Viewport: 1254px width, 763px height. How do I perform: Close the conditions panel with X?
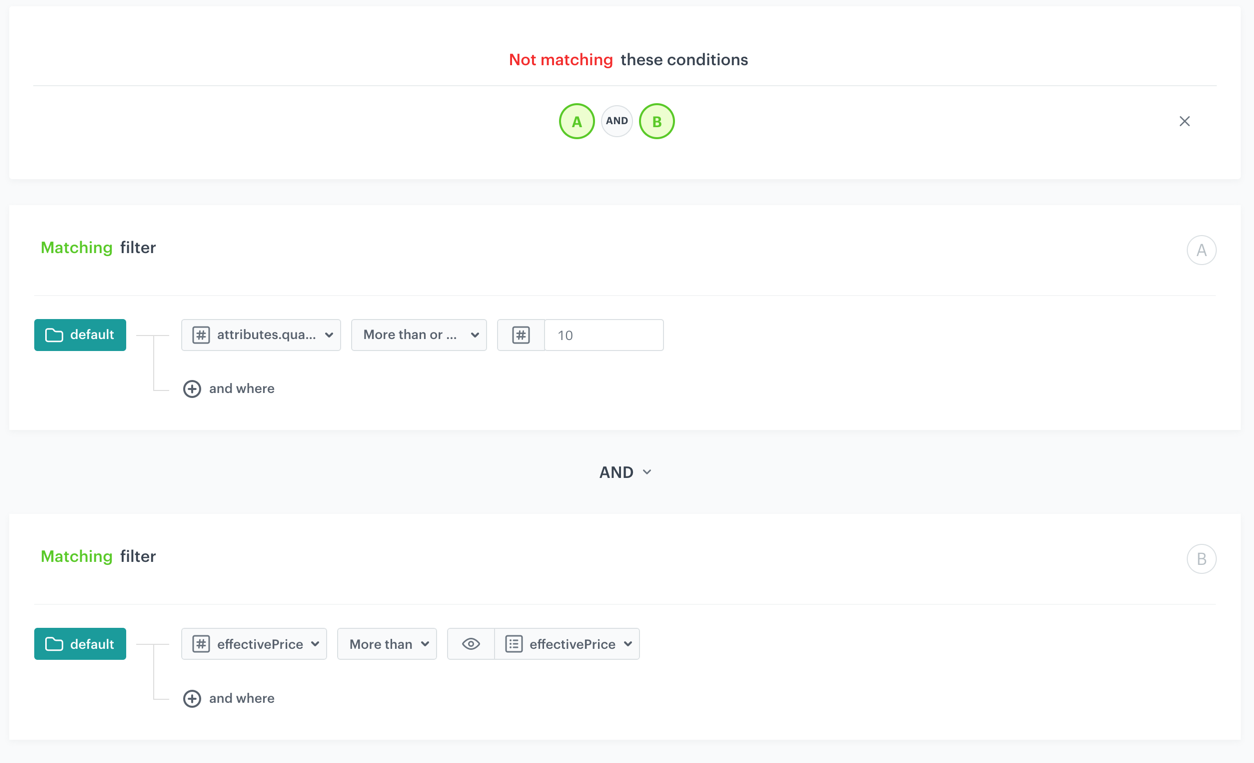pos(1184,121)
